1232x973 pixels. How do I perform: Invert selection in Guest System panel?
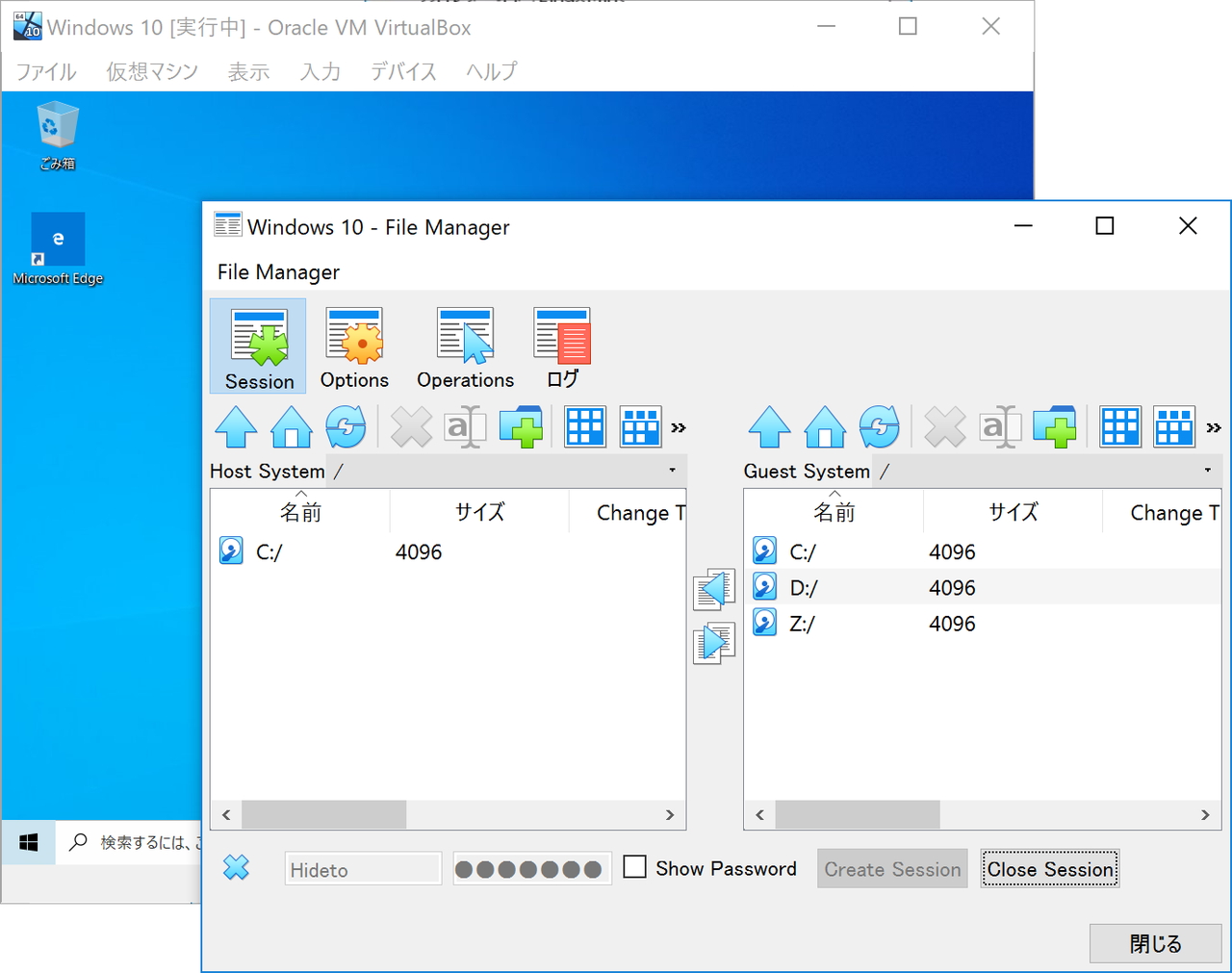coord(1174,427)
